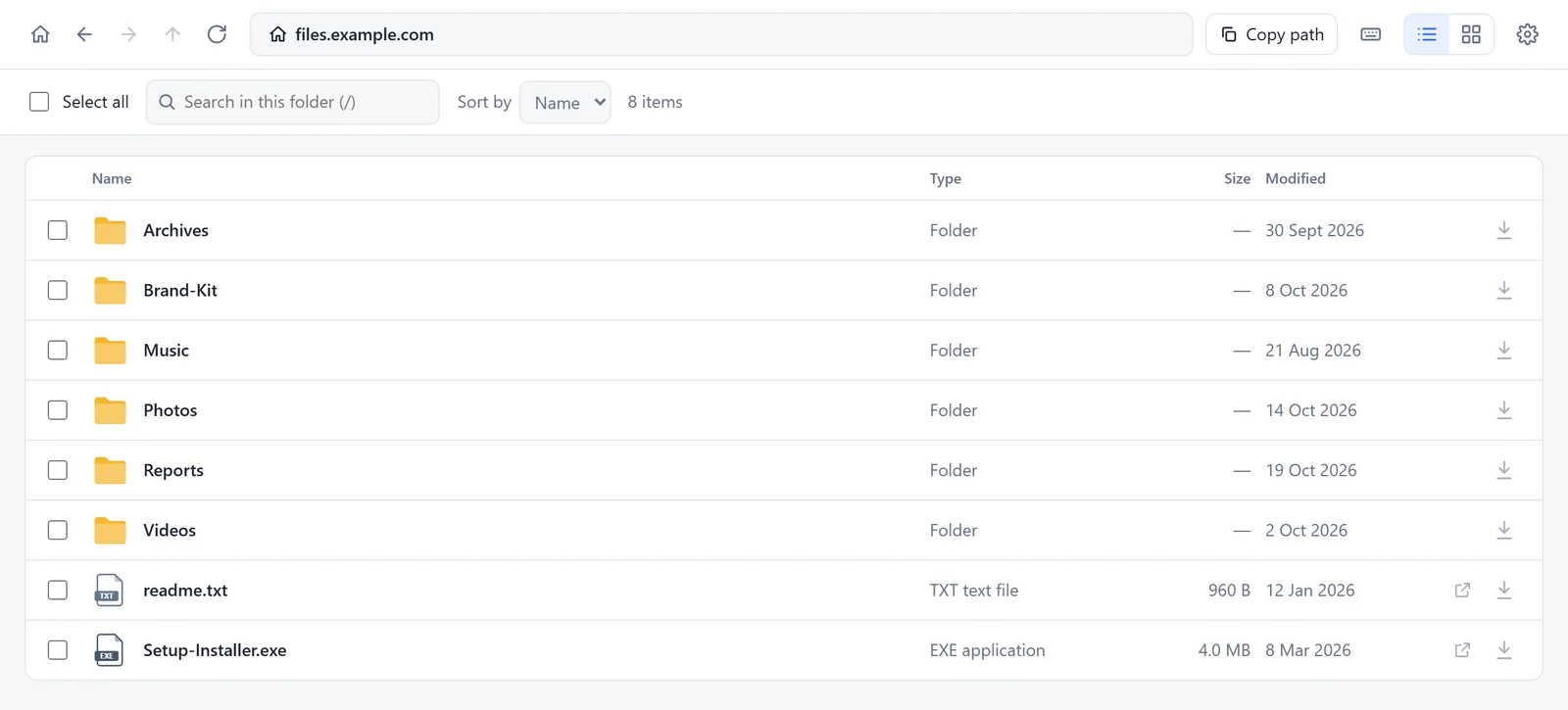The width and height of the screenshot is (1568, 710).
Task: Tick the Select all checkbox
Action: tap(39, 102)
